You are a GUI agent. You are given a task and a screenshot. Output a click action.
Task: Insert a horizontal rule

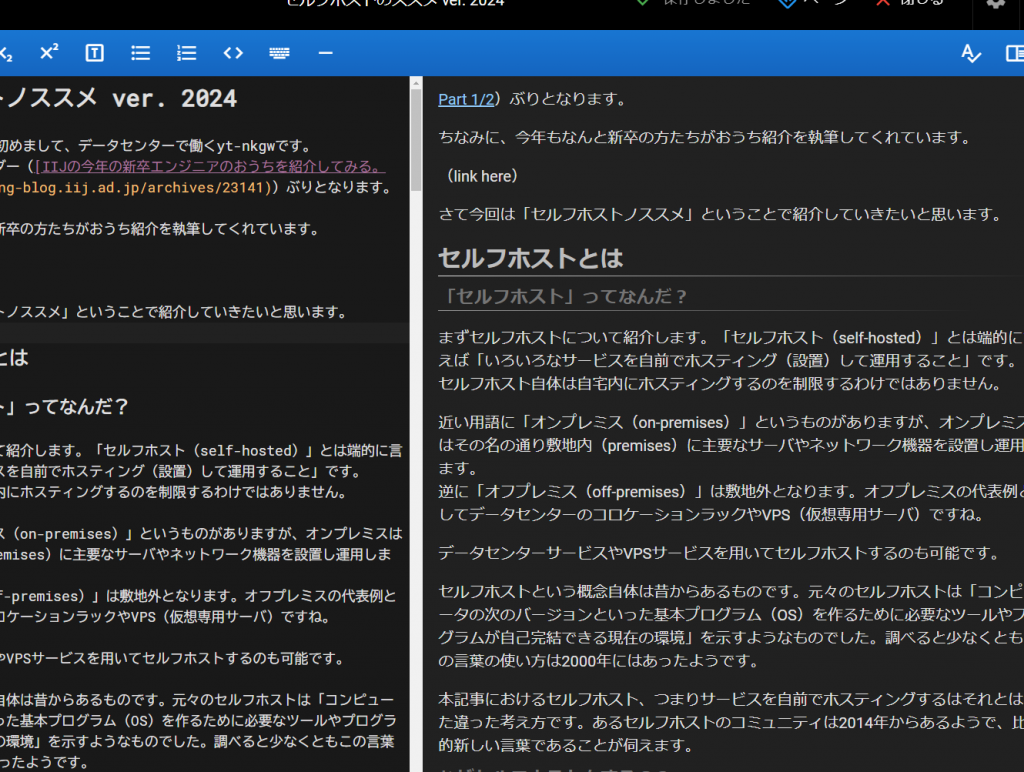tap(325, 53)
